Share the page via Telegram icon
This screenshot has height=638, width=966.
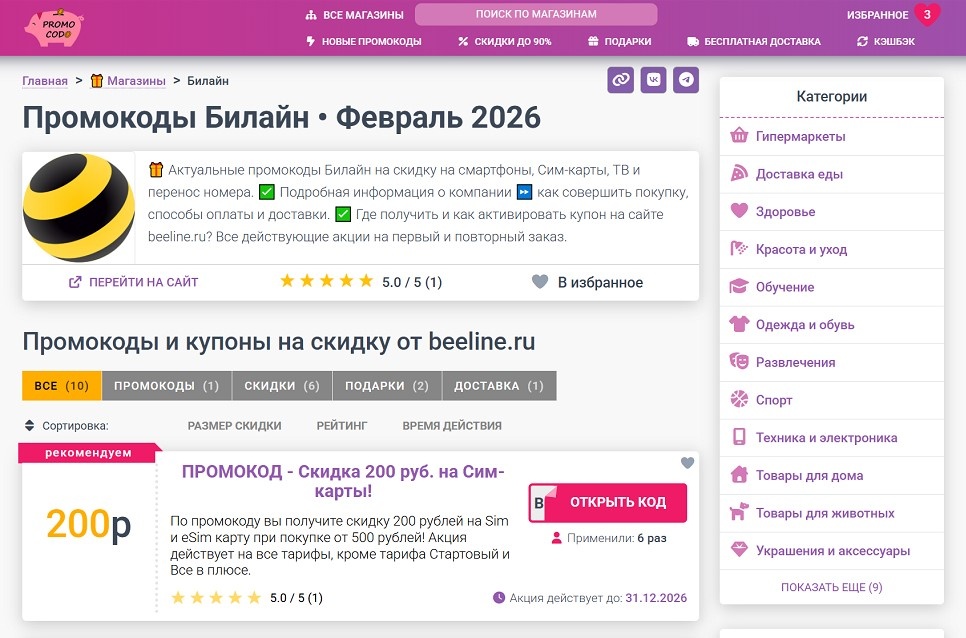point(686,80)
